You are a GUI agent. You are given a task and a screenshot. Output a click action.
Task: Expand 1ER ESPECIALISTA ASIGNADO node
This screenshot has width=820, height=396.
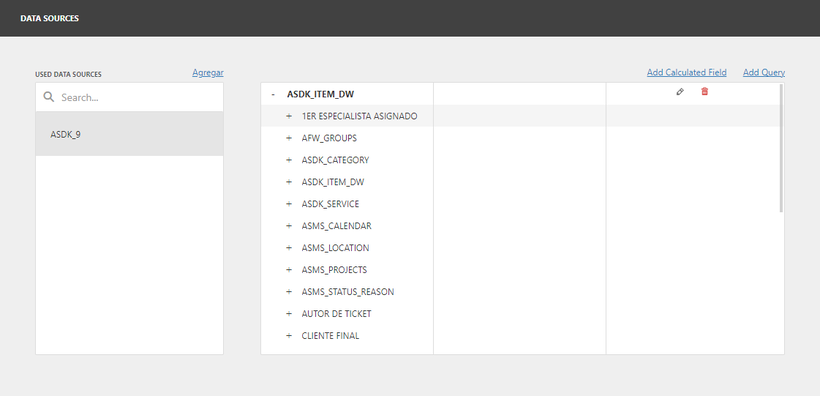point(289,116)
